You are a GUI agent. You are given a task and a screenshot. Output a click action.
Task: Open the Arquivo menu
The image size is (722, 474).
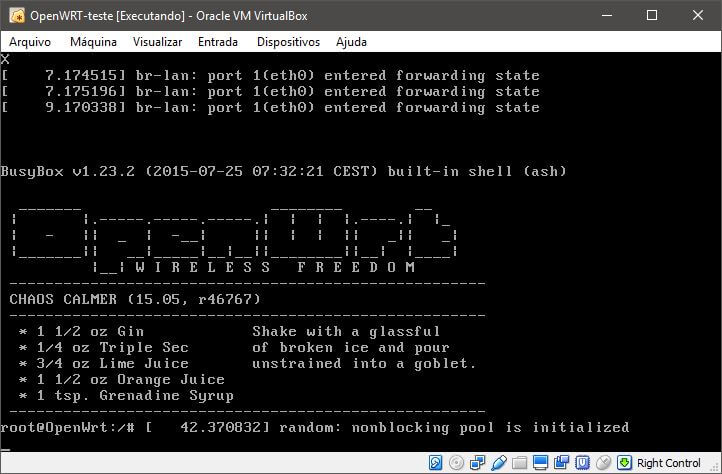click(x=30, y=42)
